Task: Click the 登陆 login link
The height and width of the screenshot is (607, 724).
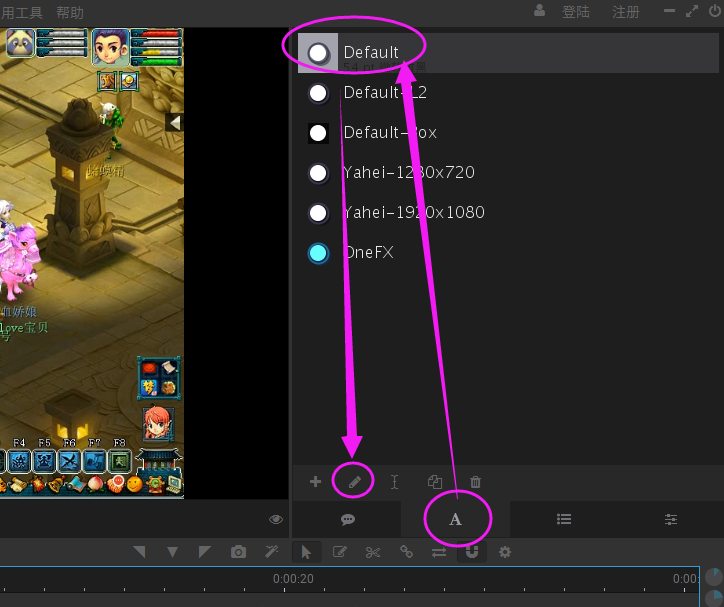Action: click(576, 12)
